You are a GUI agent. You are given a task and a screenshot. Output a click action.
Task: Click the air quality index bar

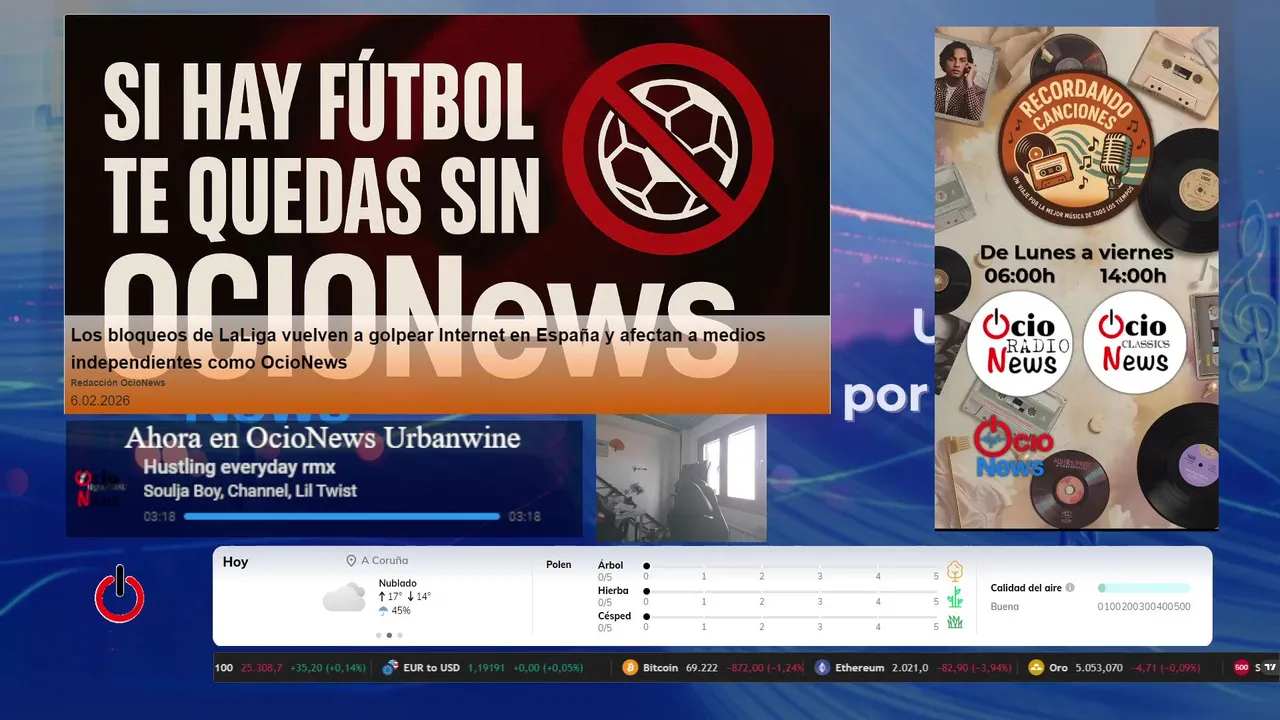tap(1144, 588)
